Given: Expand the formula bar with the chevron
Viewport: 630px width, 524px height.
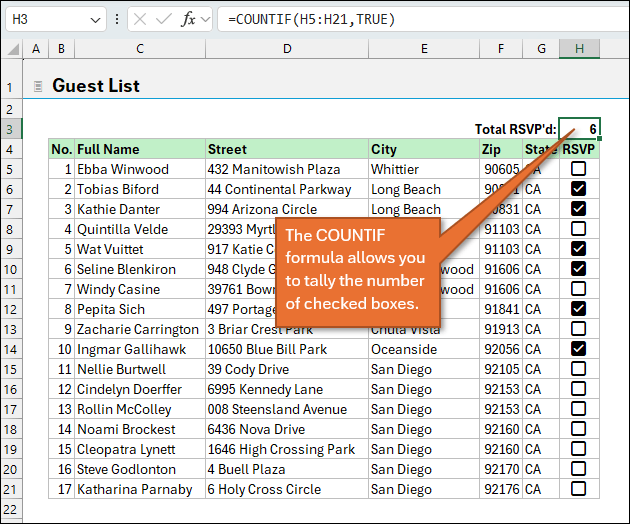Looking at the screenshot, I should click(x=206, y=19).
